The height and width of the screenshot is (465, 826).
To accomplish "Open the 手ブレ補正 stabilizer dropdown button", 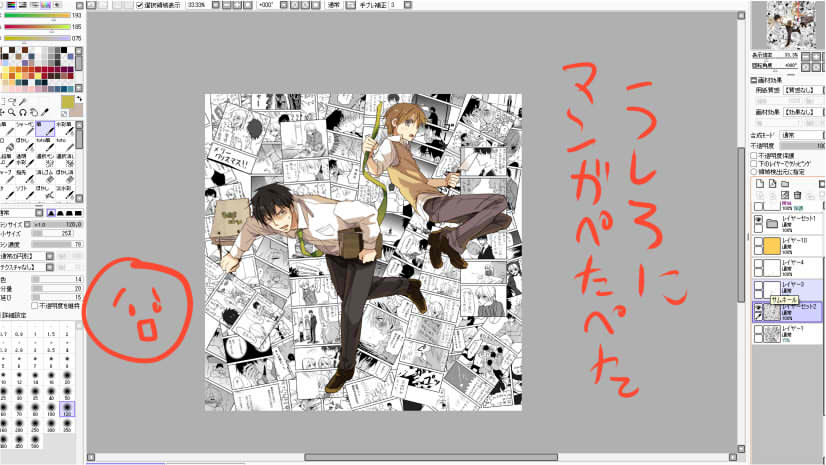I will pos(408,5).
